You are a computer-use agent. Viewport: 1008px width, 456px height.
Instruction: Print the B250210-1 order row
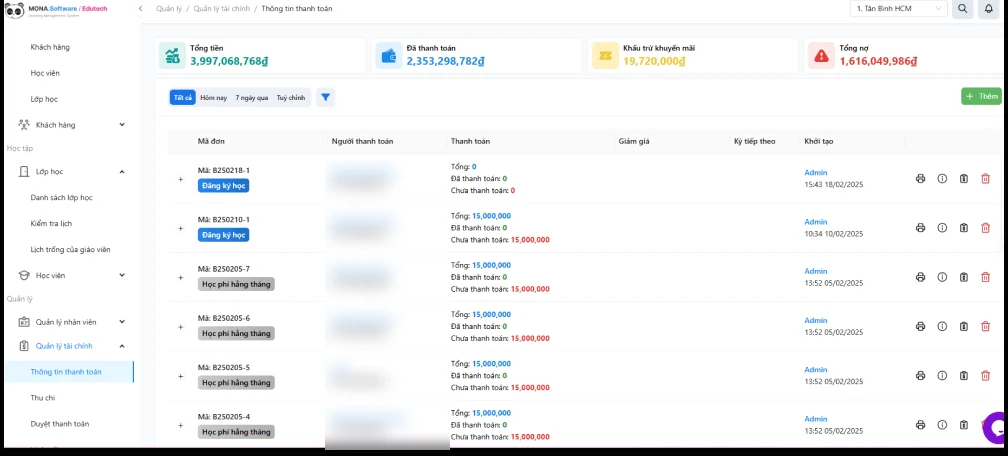tap(920, 228)
